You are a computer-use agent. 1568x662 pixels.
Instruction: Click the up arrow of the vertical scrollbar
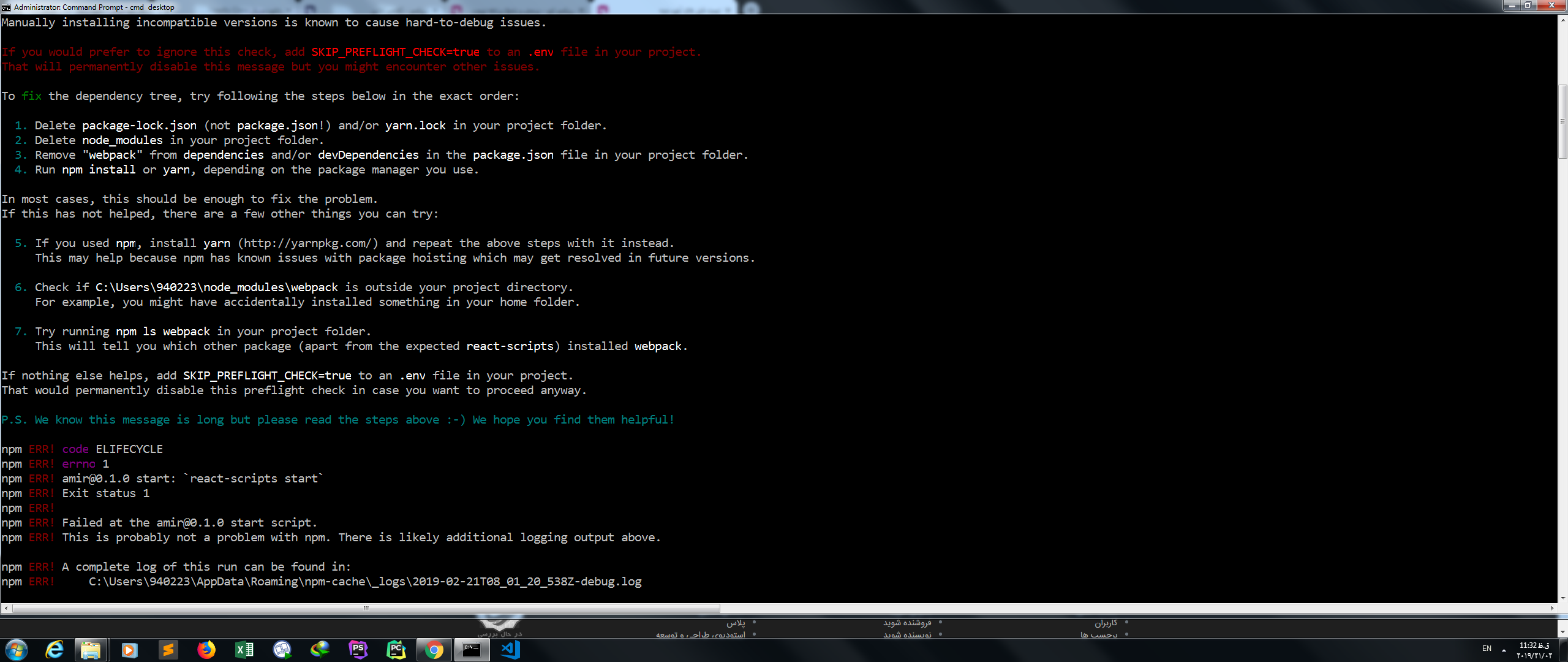pos(1562,19)
